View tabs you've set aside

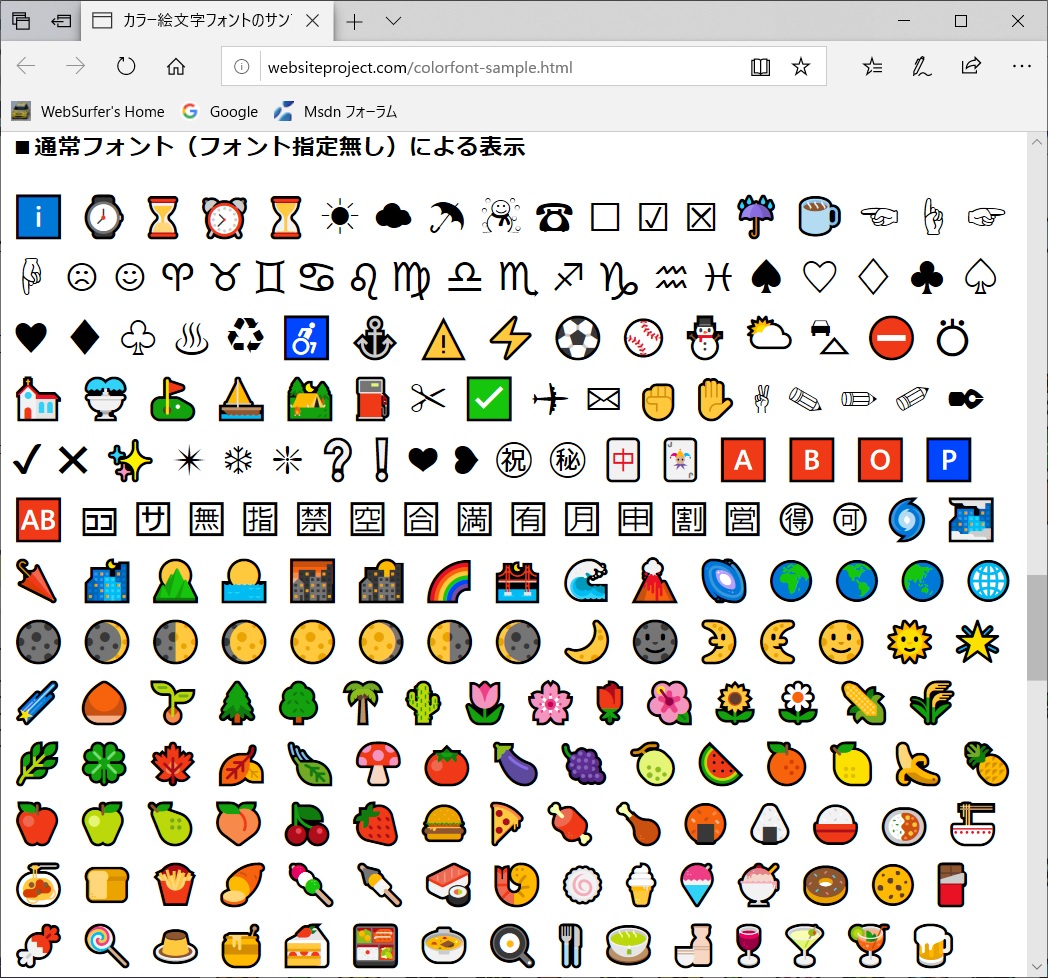coord(20,20)
